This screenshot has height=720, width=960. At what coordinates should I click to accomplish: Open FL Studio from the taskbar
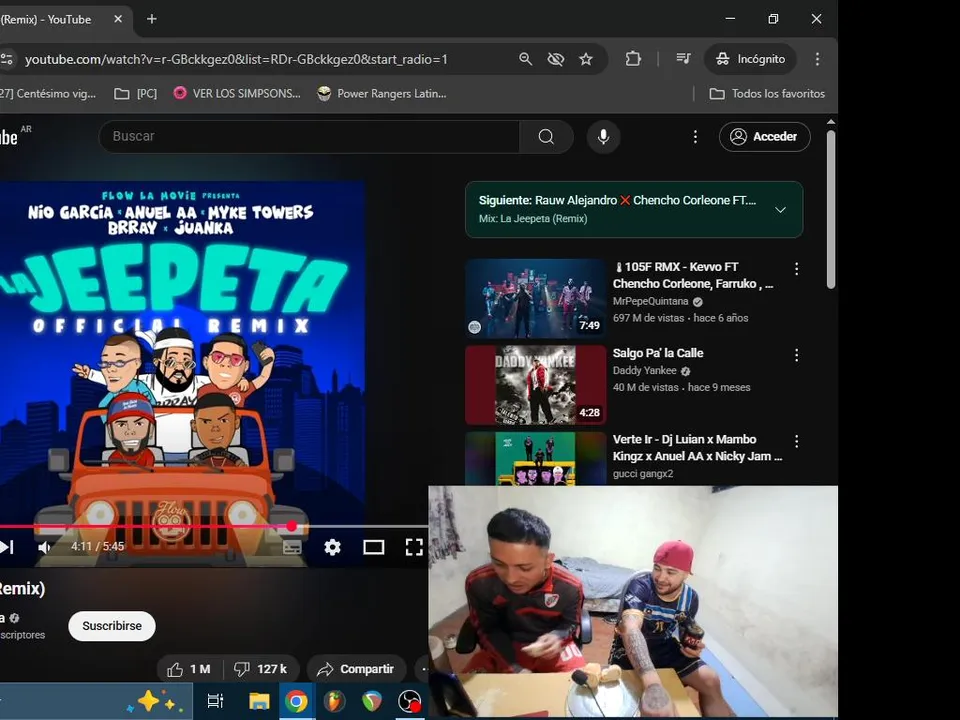coord(334,700)
